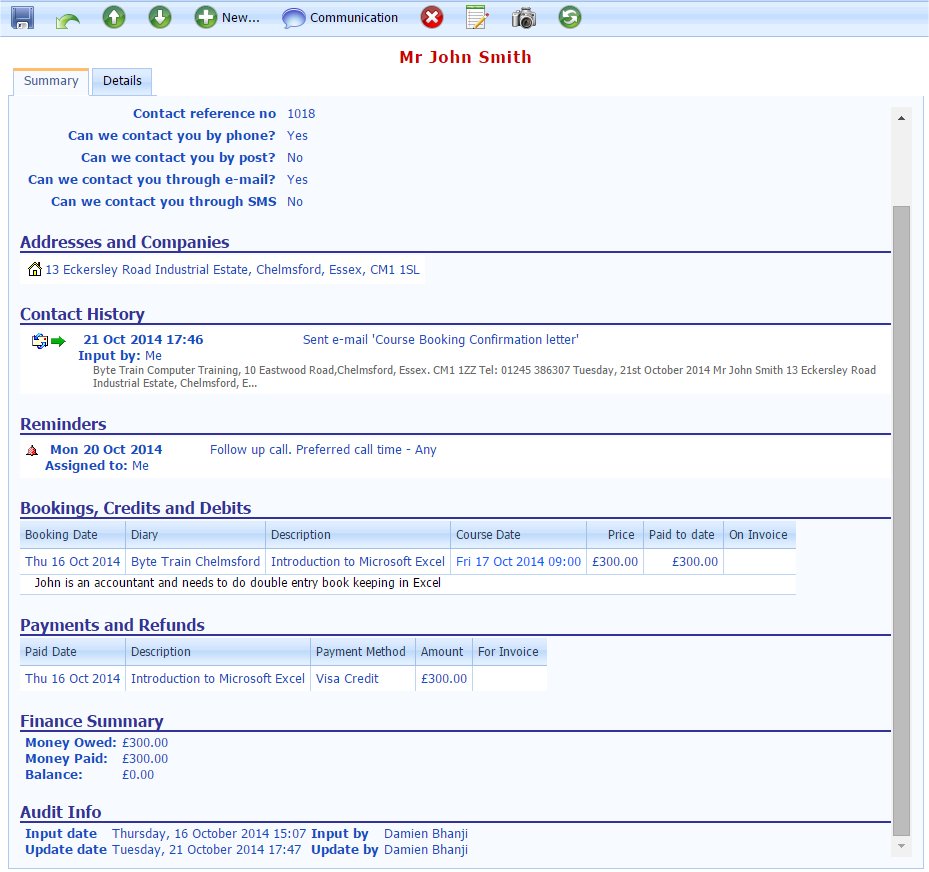Image resolution: width=929 pixels, height=872 pixels.
Task: Click the Communication speech bubble icon
Action: (294, 18)
